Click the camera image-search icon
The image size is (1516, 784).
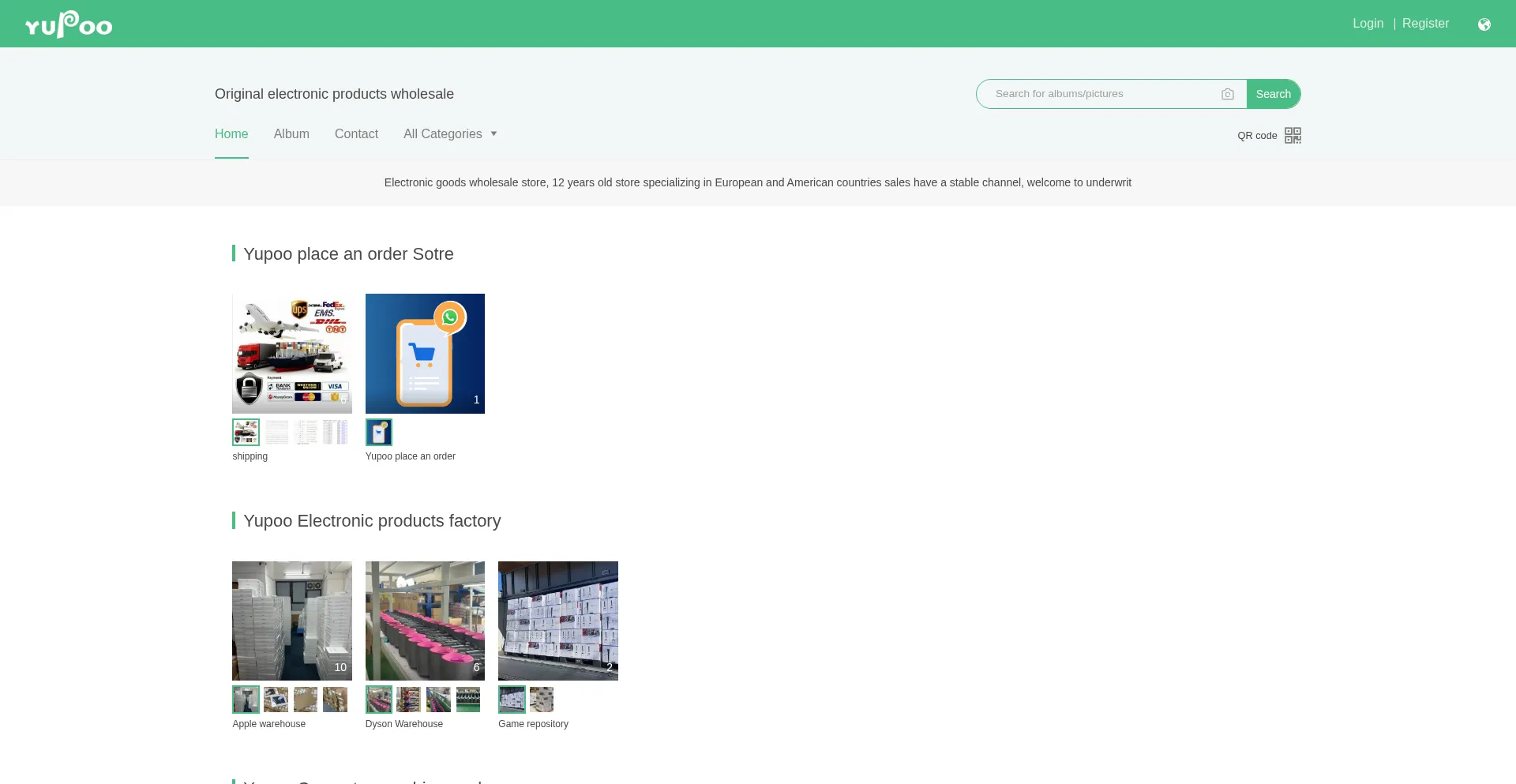click(1228, 94)
